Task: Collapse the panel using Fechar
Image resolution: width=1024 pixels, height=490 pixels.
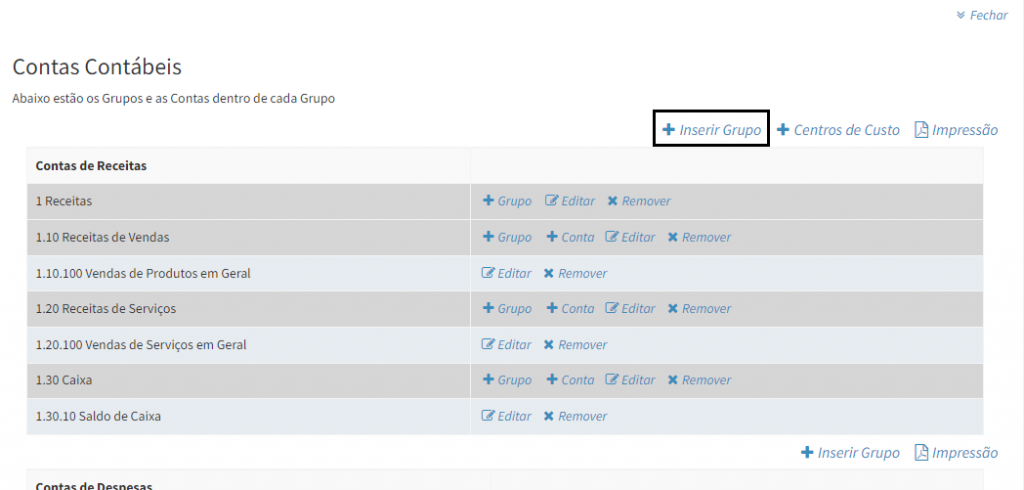Action: point(982,15)
